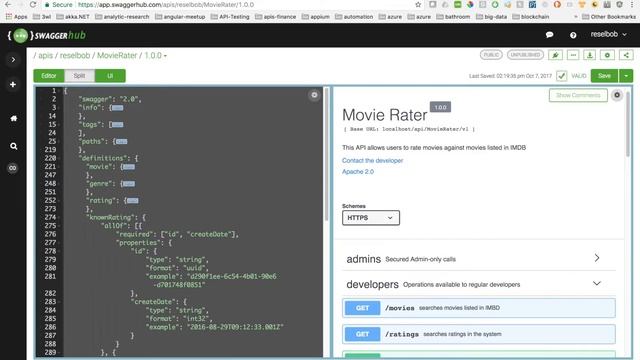The image size is (640, 360).
Task: Open the Apache 2.0 license link
Action: click(358, 172)
